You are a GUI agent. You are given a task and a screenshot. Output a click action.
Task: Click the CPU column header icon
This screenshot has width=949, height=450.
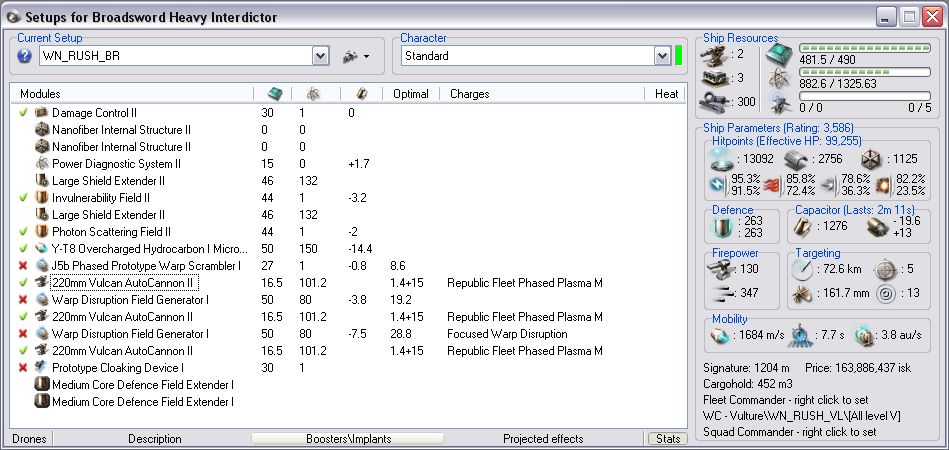click(x=275, y=94)
